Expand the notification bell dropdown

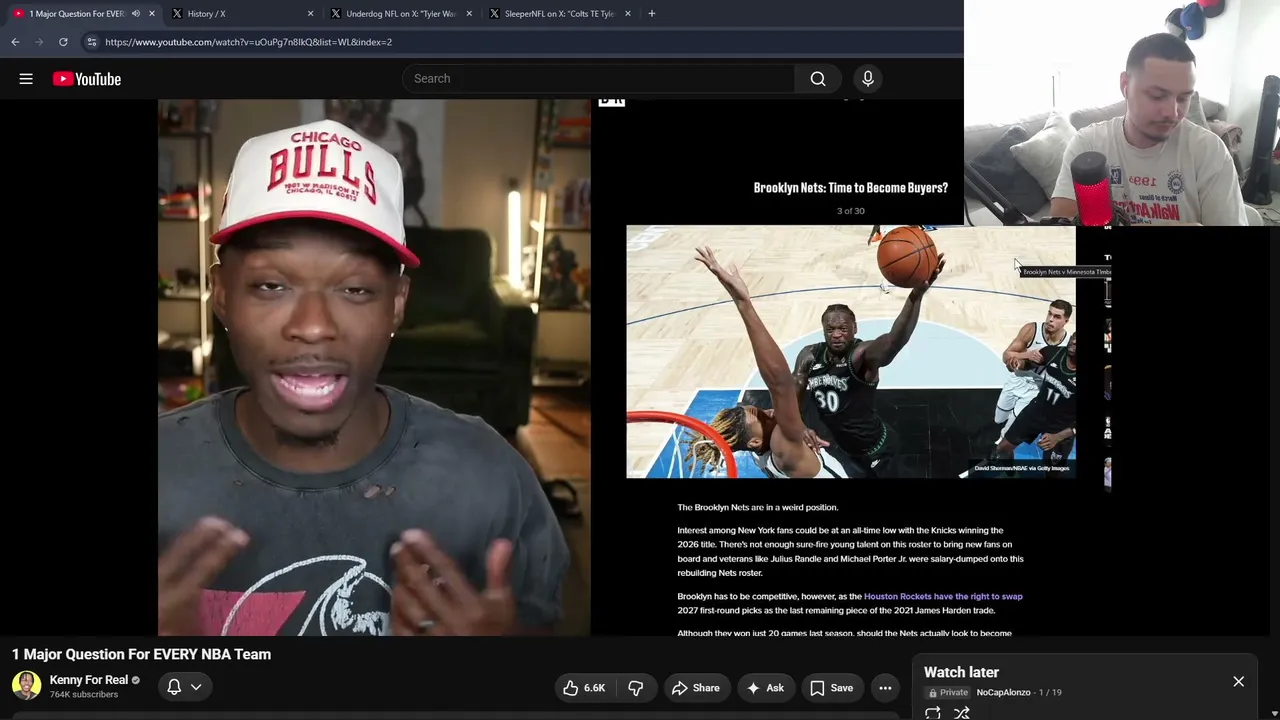[184, 687]
